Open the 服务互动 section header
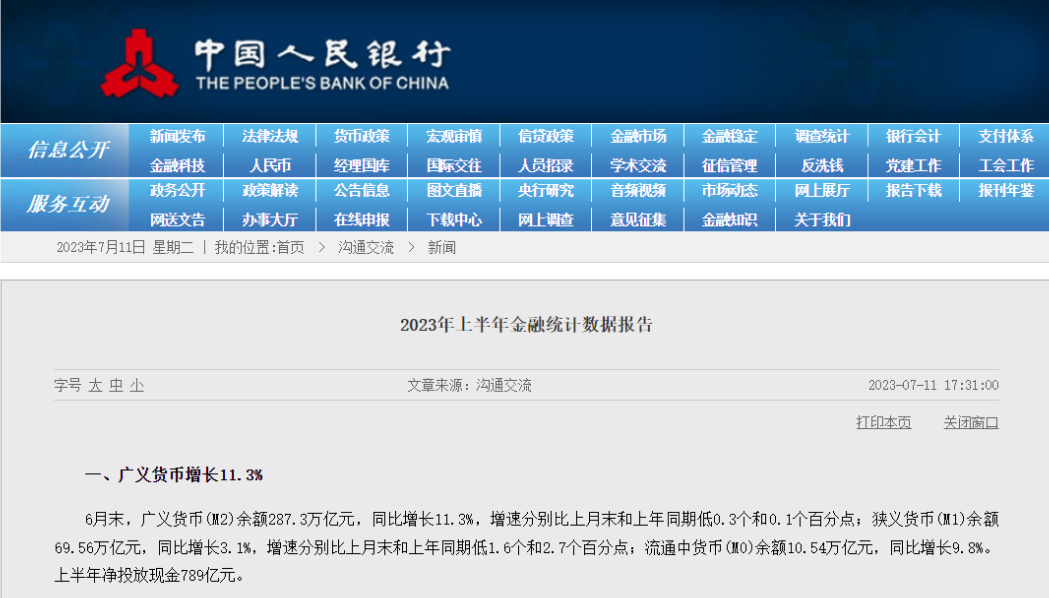This screenshot has height=598, width=1049. point(67,204)
